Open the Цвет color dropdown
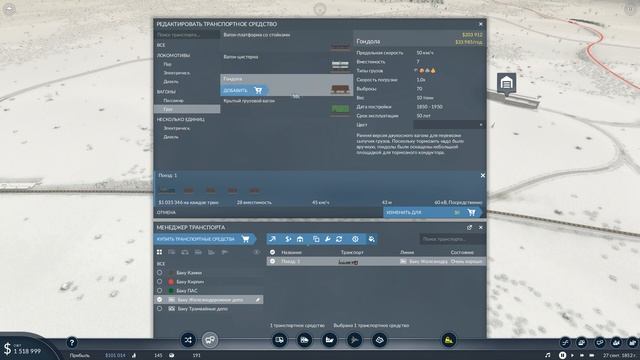 (x=449, y=125)
